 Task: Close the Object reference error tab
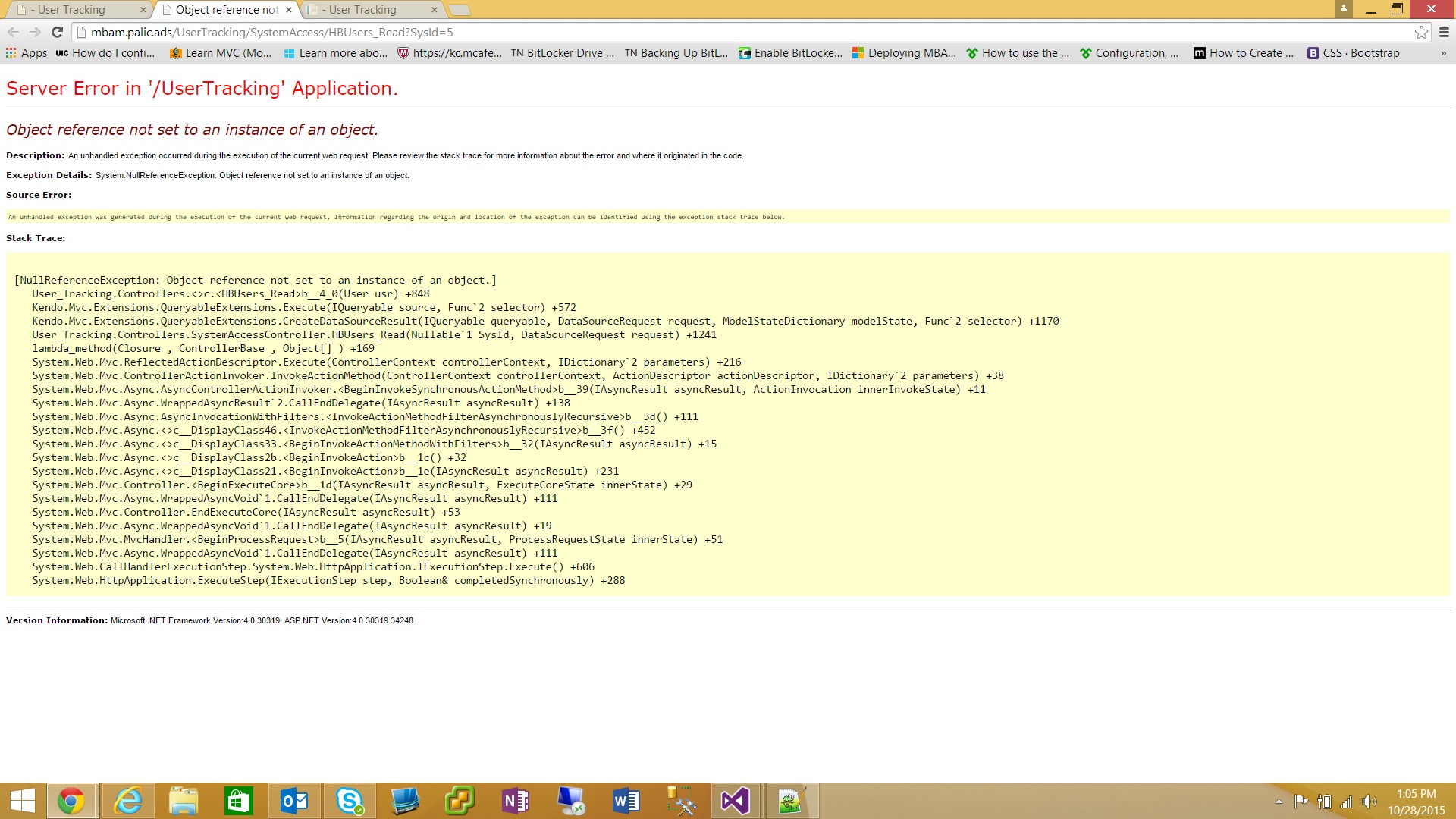[289, 10]
